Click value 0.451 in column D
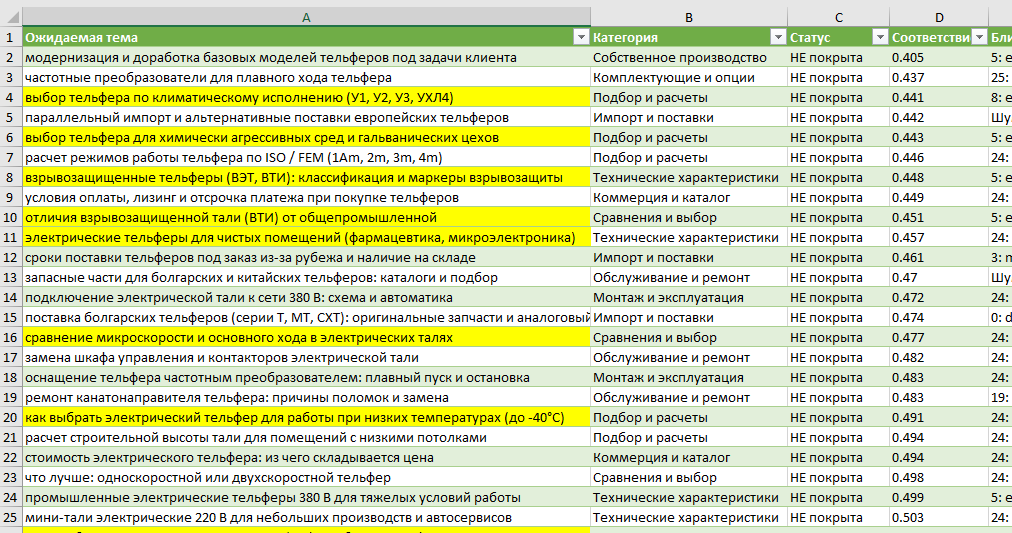The image size is (1012, 533). point(938,217)
